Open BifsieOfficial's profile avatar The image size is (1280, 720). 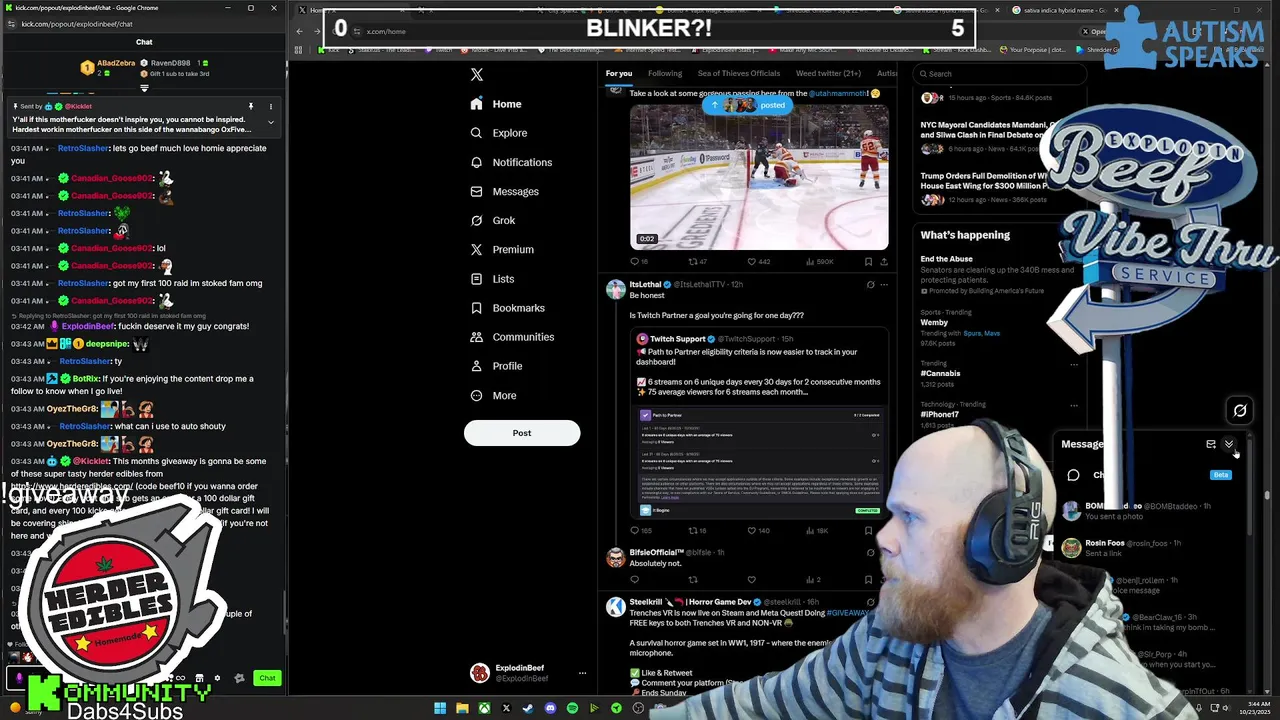[x=616, y=558]
